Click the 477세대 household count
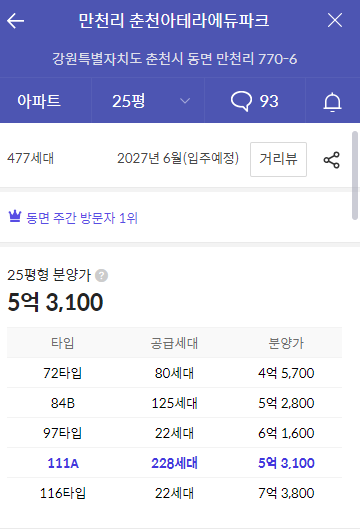The height and width of the screenshot is (529, 360). [30, 158]
